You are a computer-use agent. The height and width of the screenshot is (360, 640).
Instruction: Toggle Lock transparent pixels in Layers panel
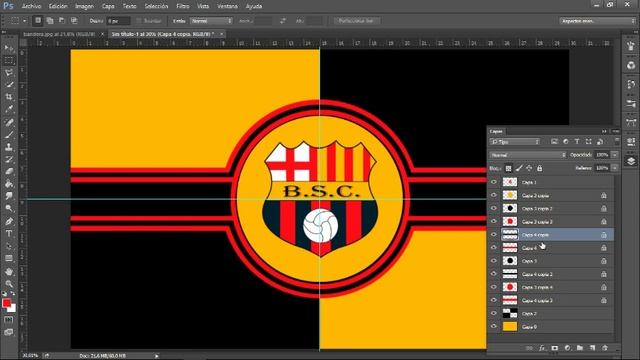508,168
